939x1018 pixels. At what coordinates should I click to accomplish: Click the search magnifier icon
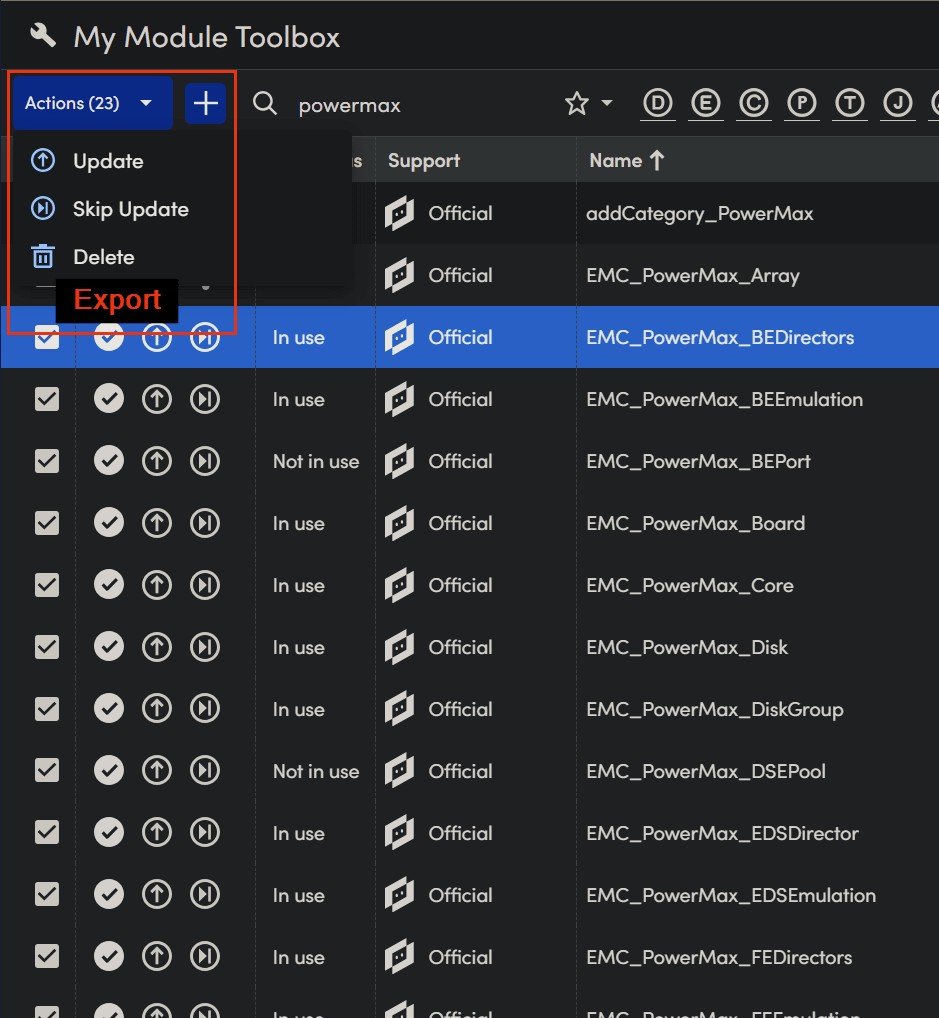(x=265, y=103)
